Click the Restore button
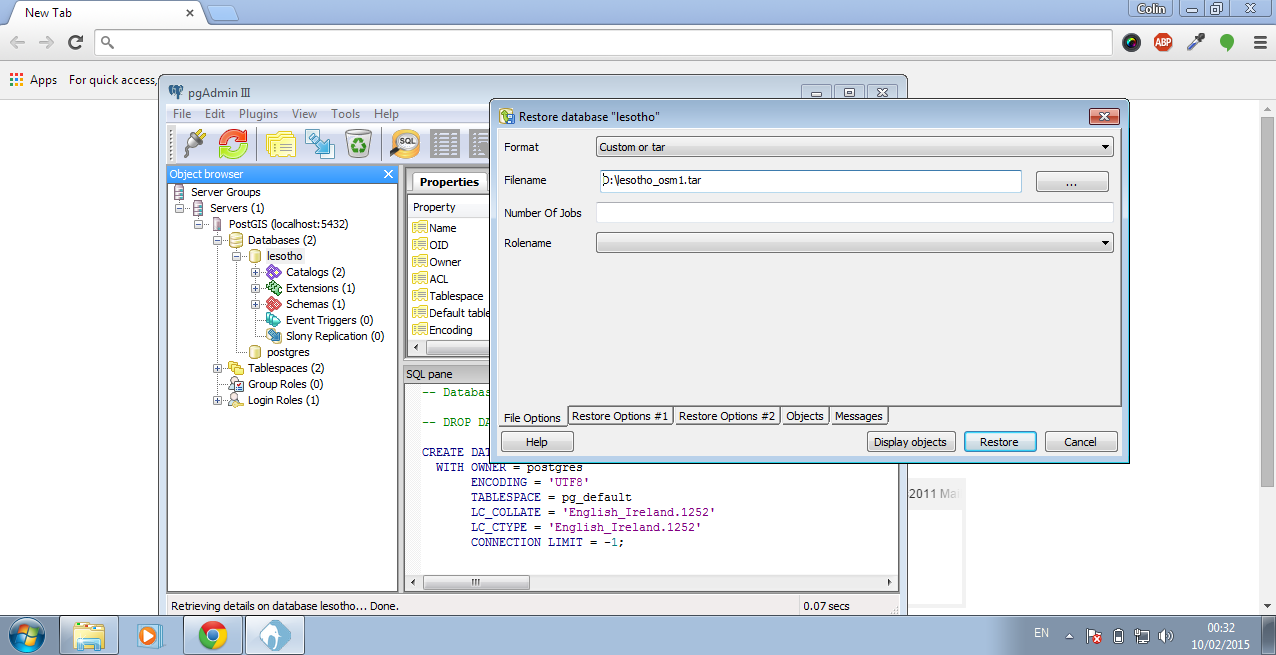The height and width of the screenshot is (655, 1276). click(999, 442)
